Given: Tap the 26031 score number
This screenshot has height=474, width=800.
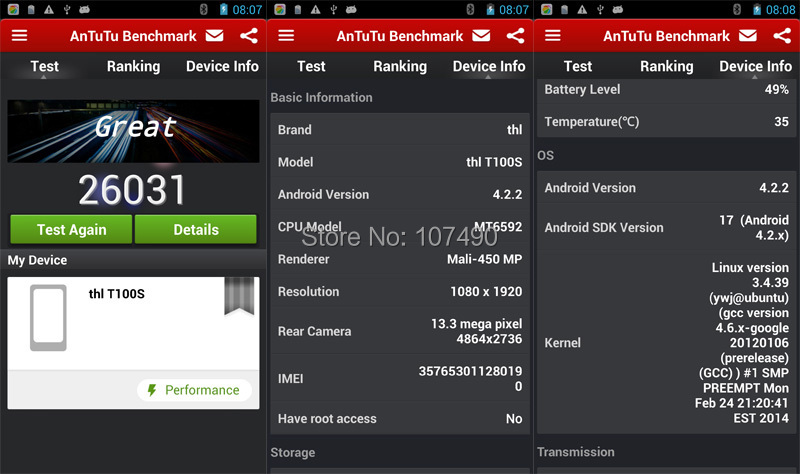Looking at the screenshot, I should pos(132,190).
